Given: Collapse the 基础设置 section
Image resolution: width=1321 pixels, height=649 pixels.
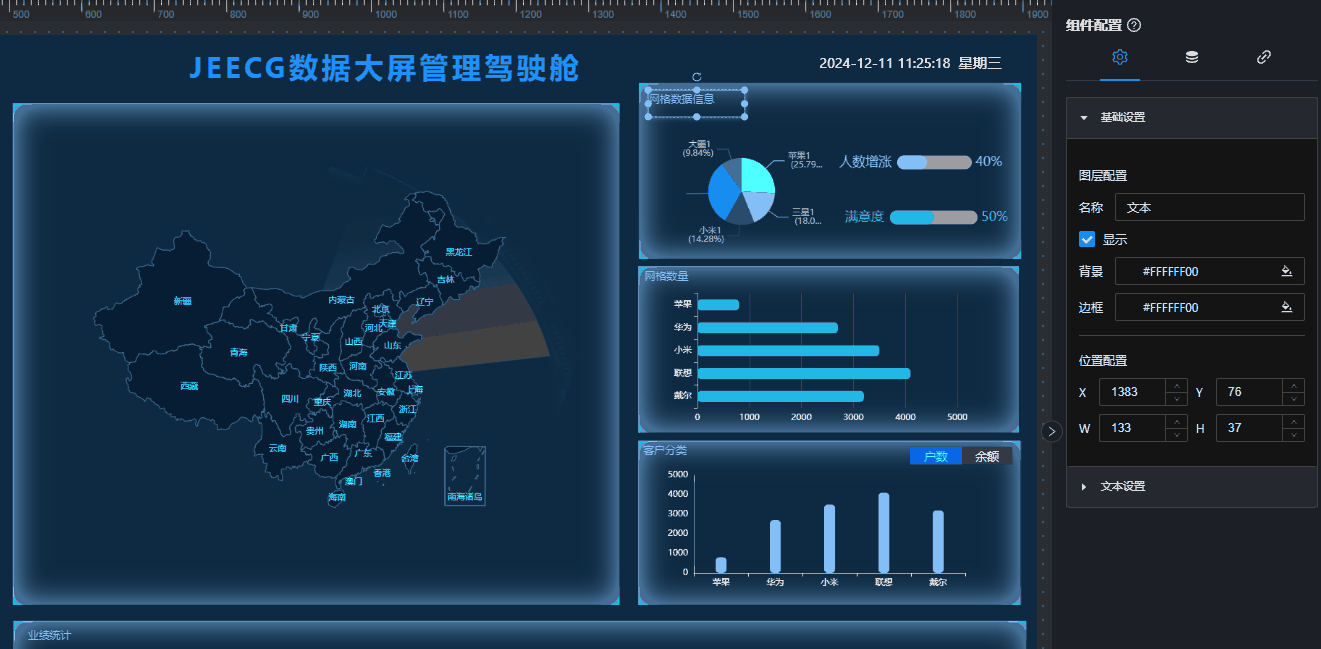Looking at the screenshot, I should pos(1191,117).
